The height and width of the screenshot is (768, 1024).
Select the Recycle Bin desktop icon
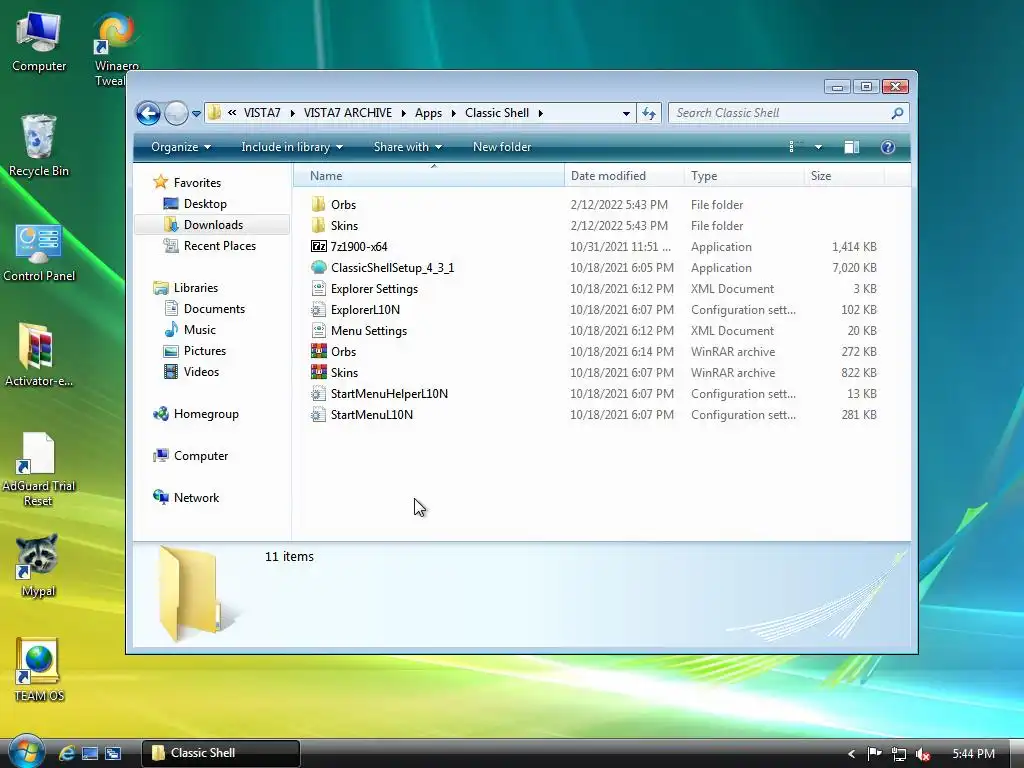(39, 145)
